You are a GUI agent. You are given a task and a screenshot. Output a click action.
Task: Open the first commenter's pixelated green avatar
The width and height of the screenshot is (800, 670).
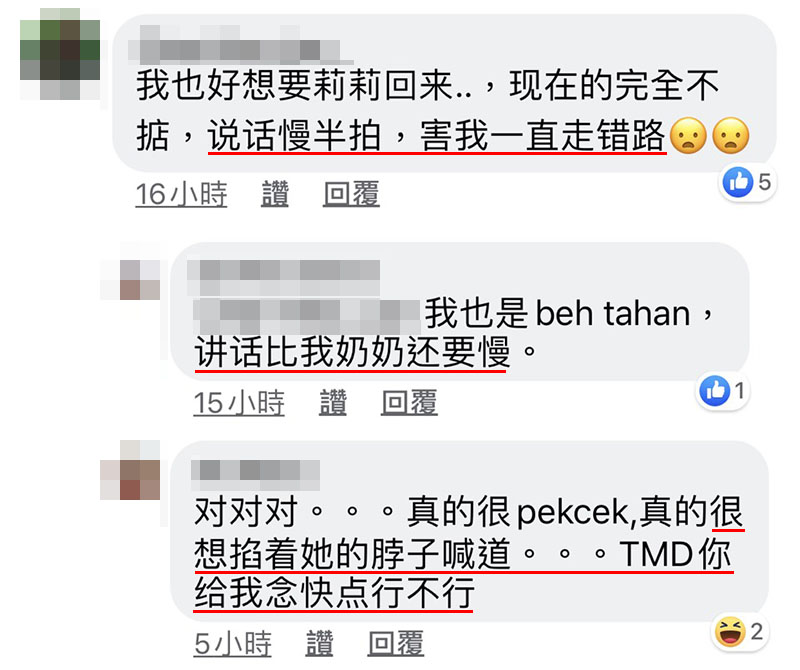60,54
